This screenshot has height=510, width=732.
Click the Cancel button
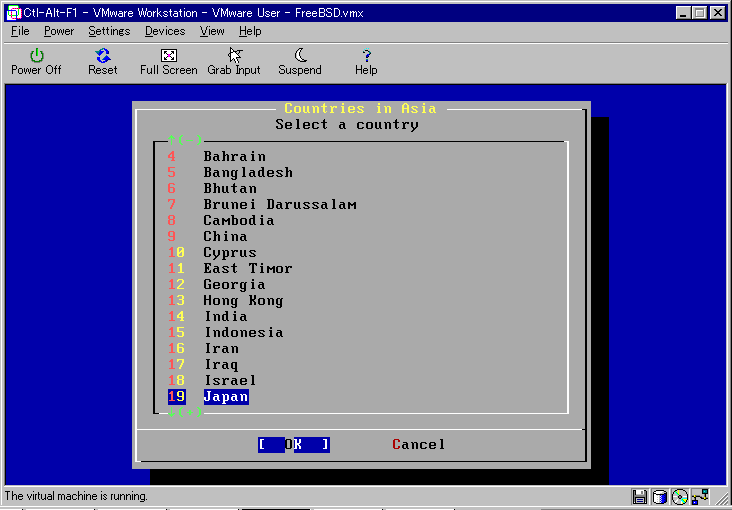(x=419, y=445)
